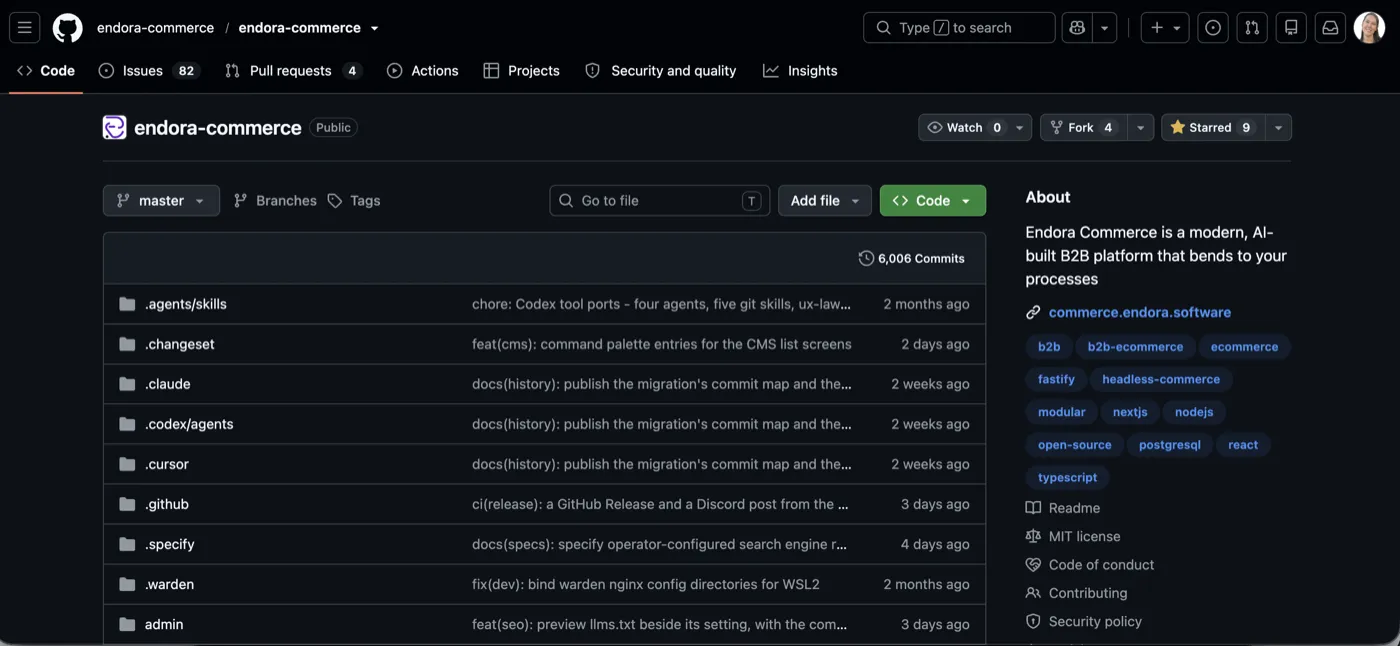Go to GitHub homepage logo
The width and height of the screenshot is (1400, 646).
(68, 28)
